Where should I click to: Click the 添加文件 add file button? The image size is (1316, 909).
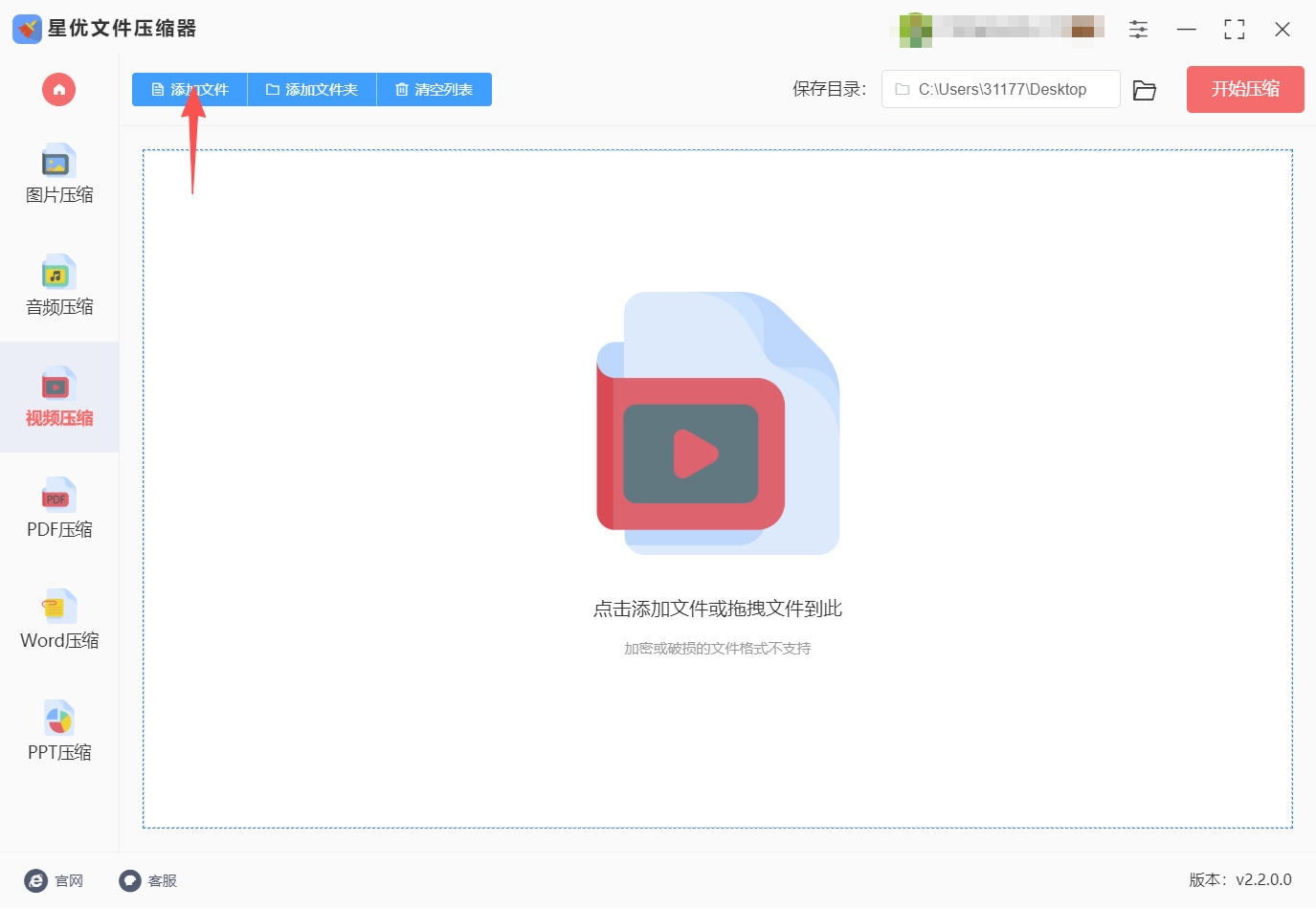190,90
